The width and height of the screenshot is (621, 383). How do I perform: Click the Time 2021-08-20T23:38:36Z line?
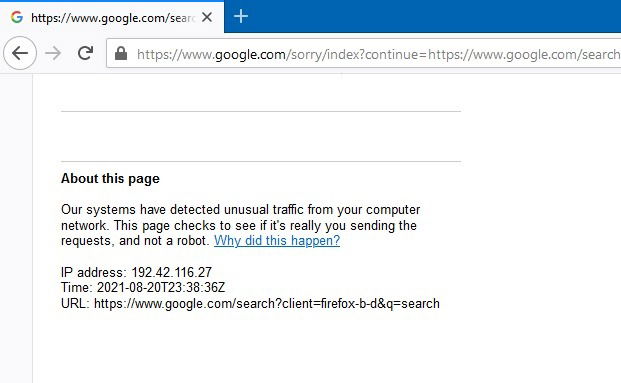point(143,287)
